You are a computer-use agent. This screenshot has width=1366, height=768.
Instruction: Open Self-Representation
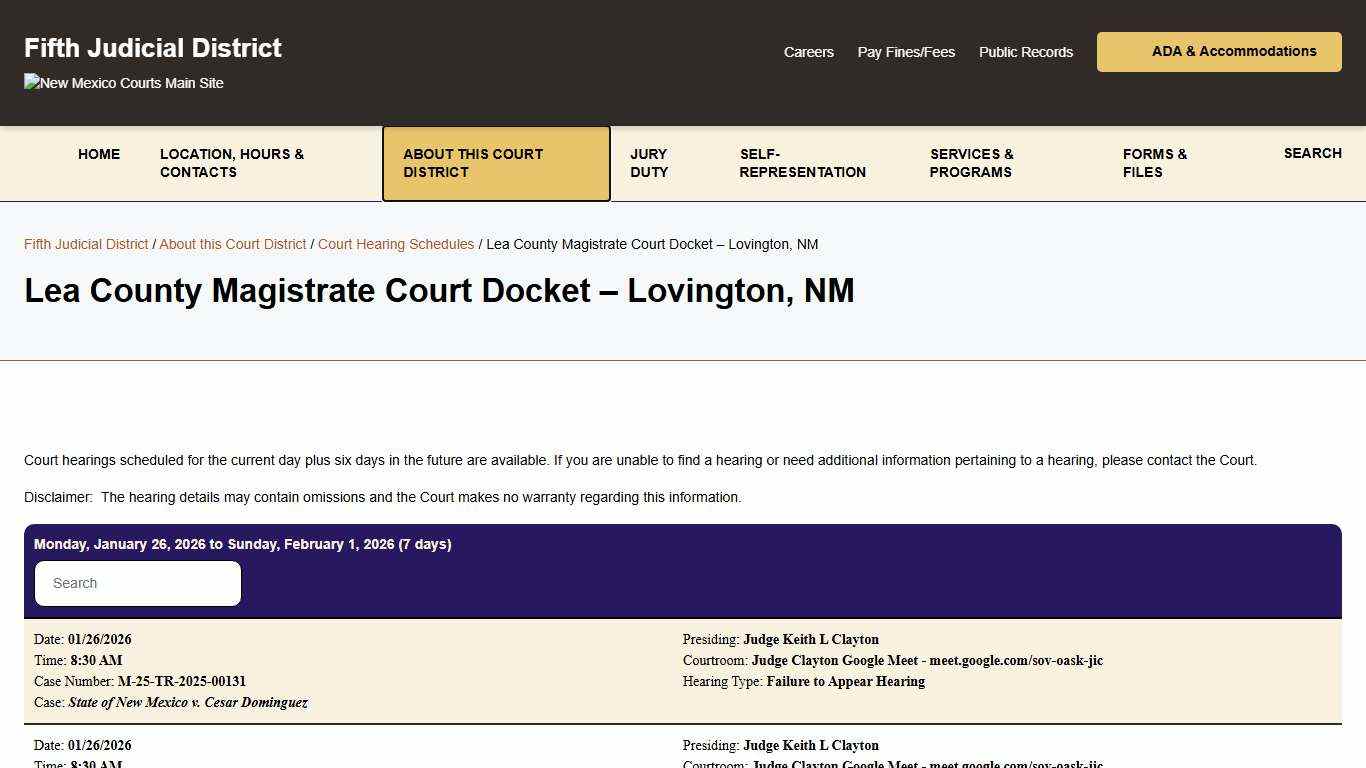point(802,163)
